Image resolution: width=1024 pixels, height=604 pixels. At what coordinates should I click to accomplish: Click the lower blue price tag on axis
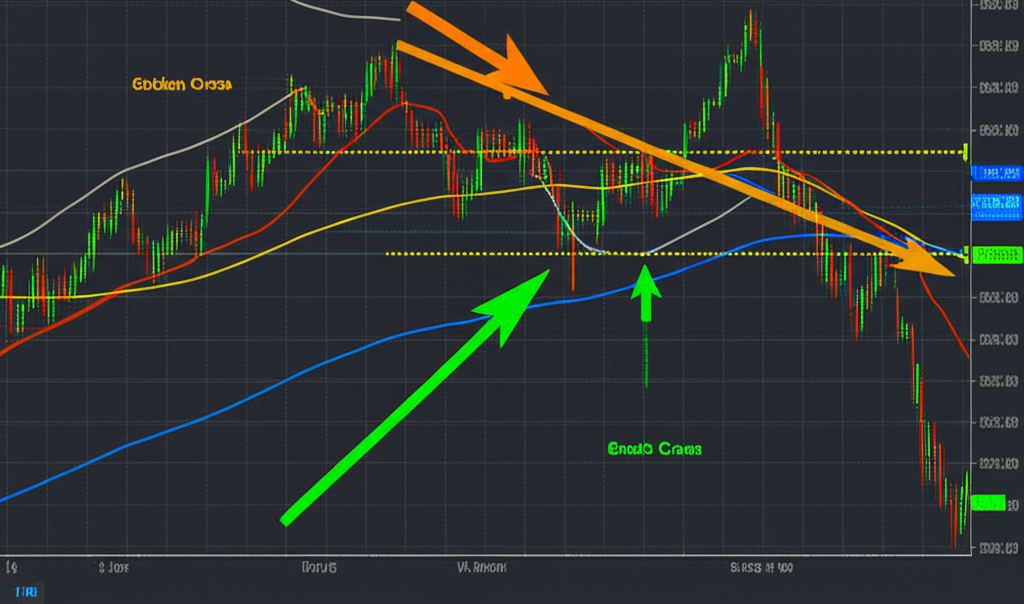coord(997,206)
